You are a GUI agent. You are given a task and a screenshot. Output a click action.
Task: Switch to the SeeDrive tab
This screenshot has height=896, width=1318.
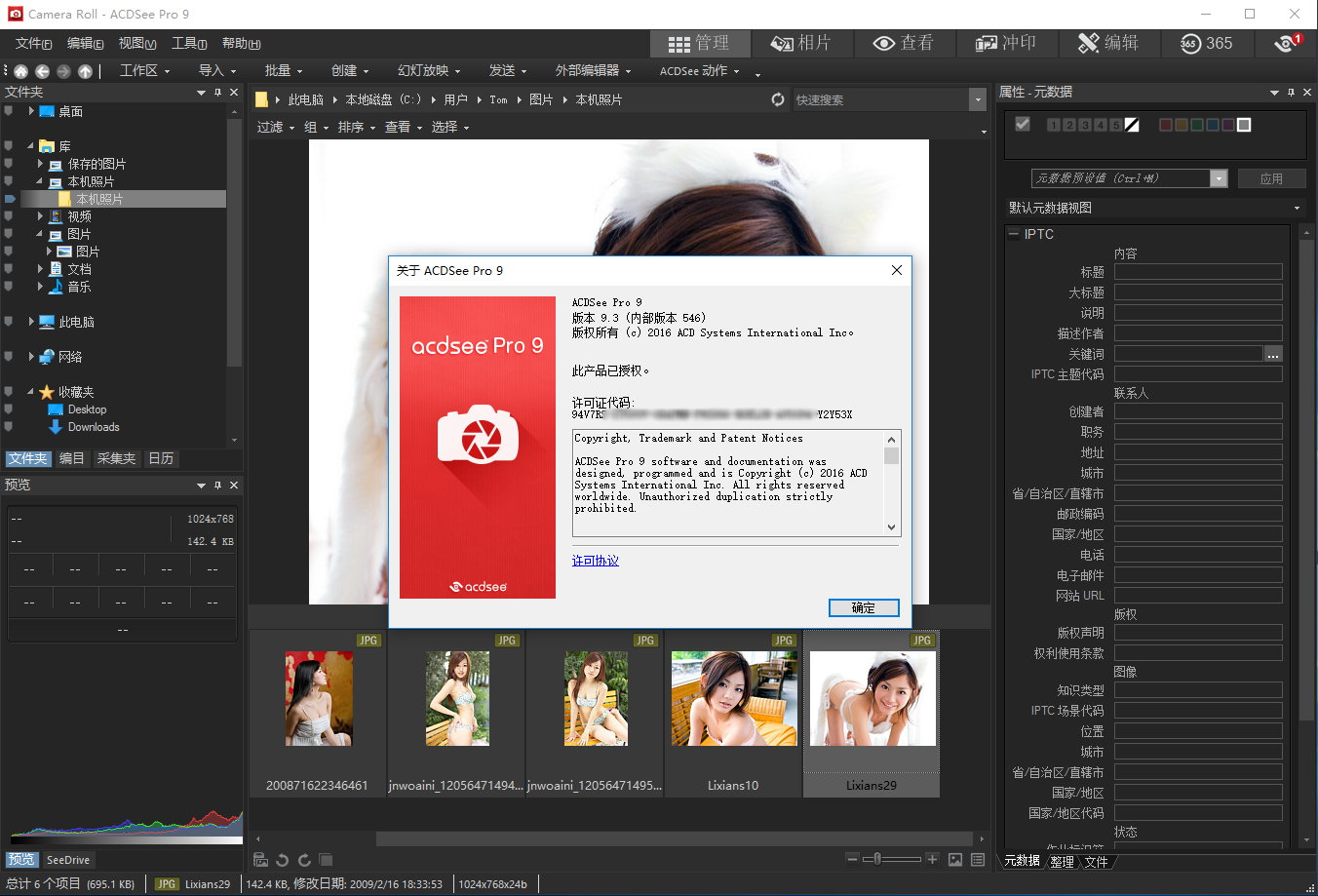(68, 860)
